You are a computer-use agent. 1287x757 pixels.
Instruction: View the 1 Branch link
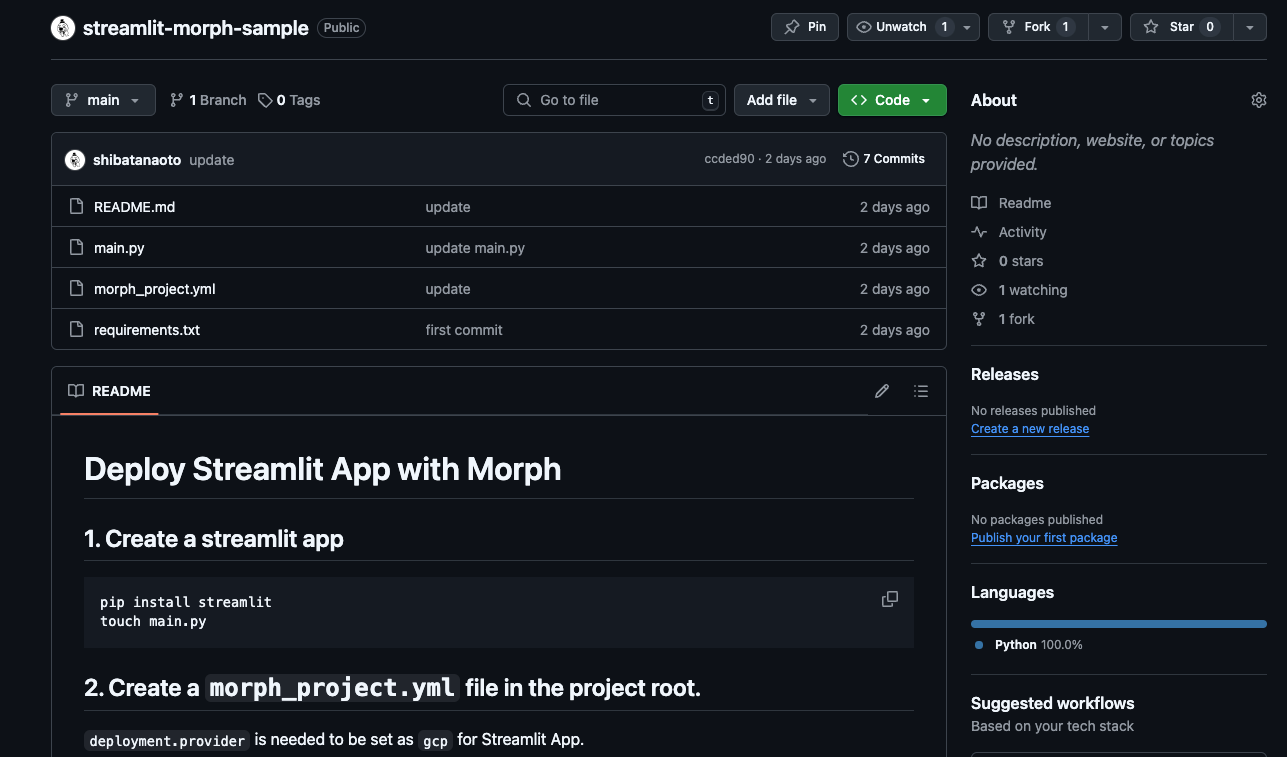[x=208, y=100]
